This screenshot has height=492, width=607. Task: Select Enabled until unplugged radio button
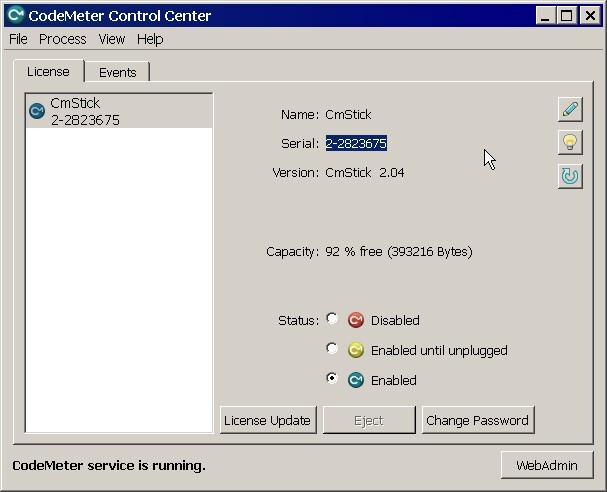click(x=332, y=348)
